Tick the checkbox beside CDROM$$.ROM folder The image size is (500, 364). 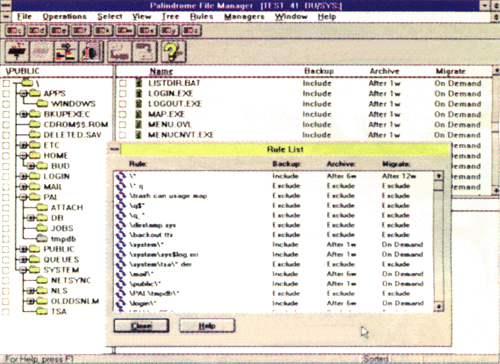pos(6,125)
